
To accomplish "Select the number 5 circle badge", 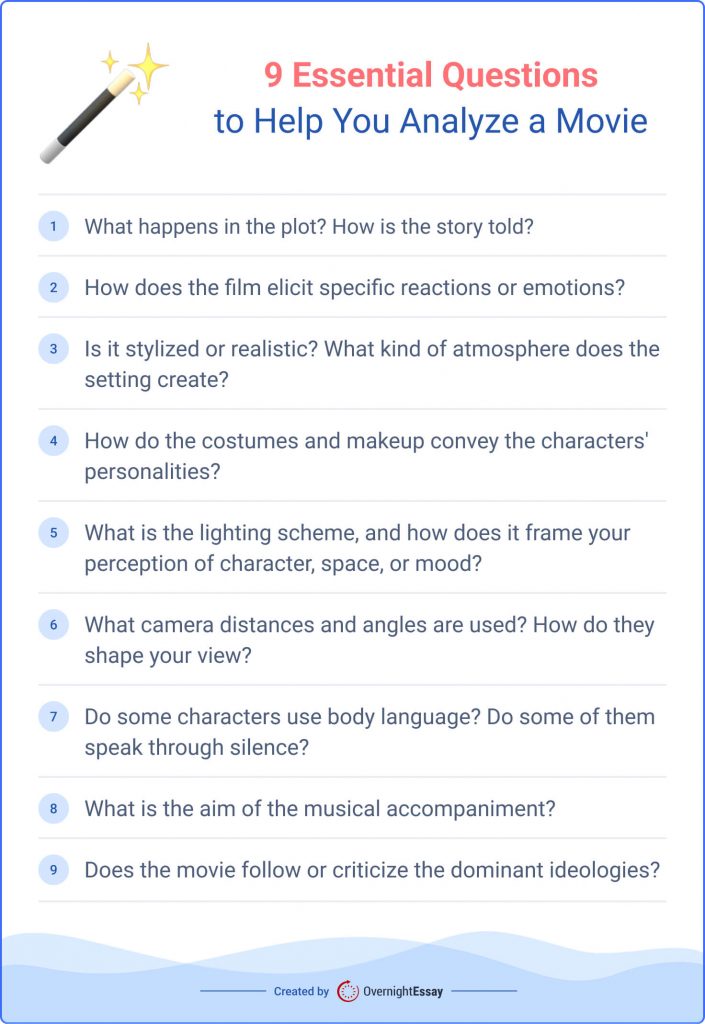I will [54, 533].
